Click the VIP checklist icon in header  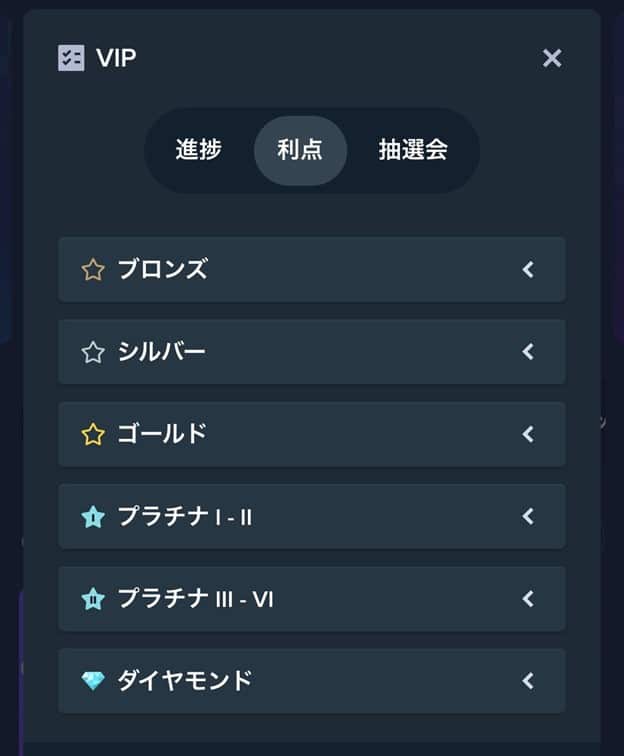(x=71, y=58)
